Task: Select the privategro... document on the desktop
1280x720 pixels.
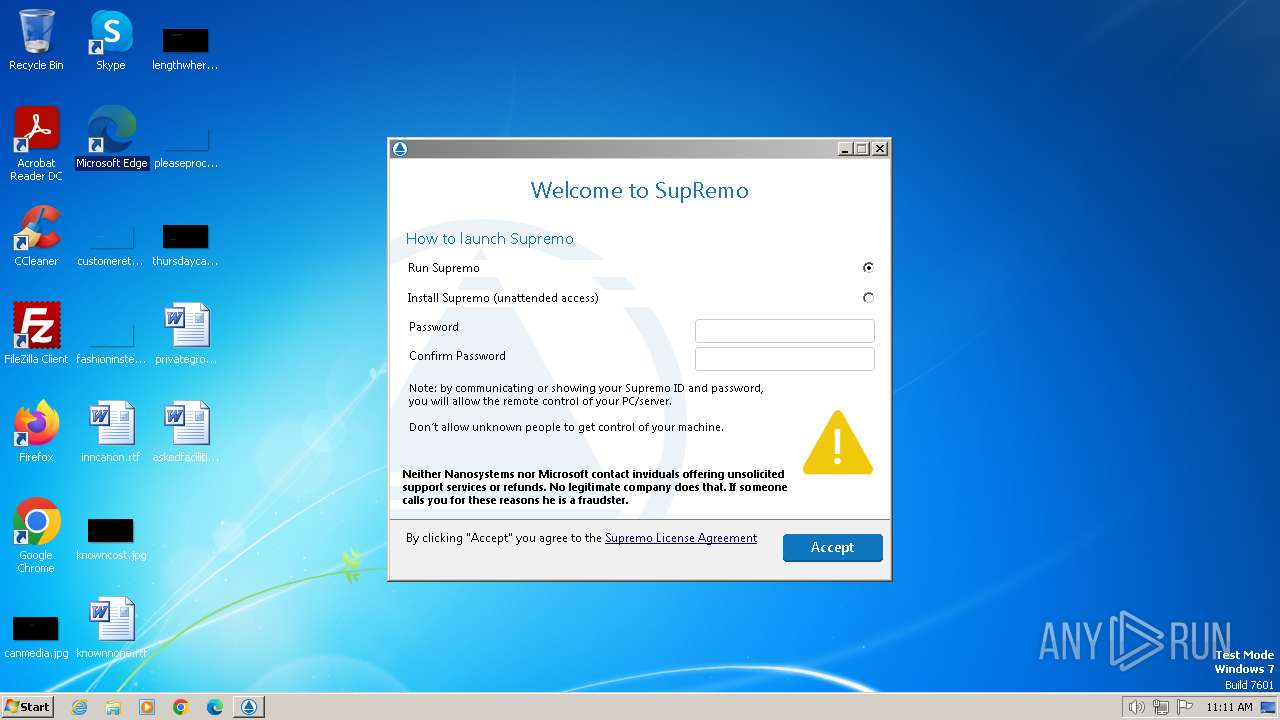Action: (186, 334)
